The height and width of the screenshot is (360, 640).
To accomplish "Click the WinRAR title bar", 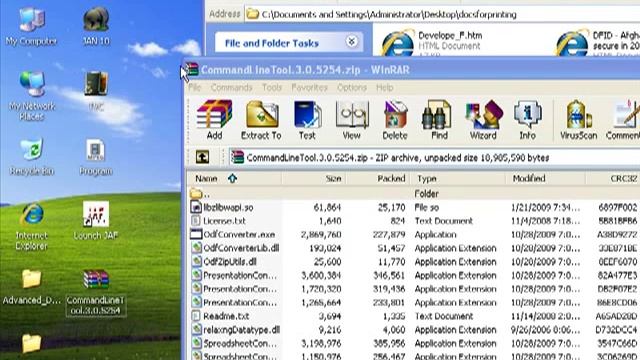I will [412, 70].
